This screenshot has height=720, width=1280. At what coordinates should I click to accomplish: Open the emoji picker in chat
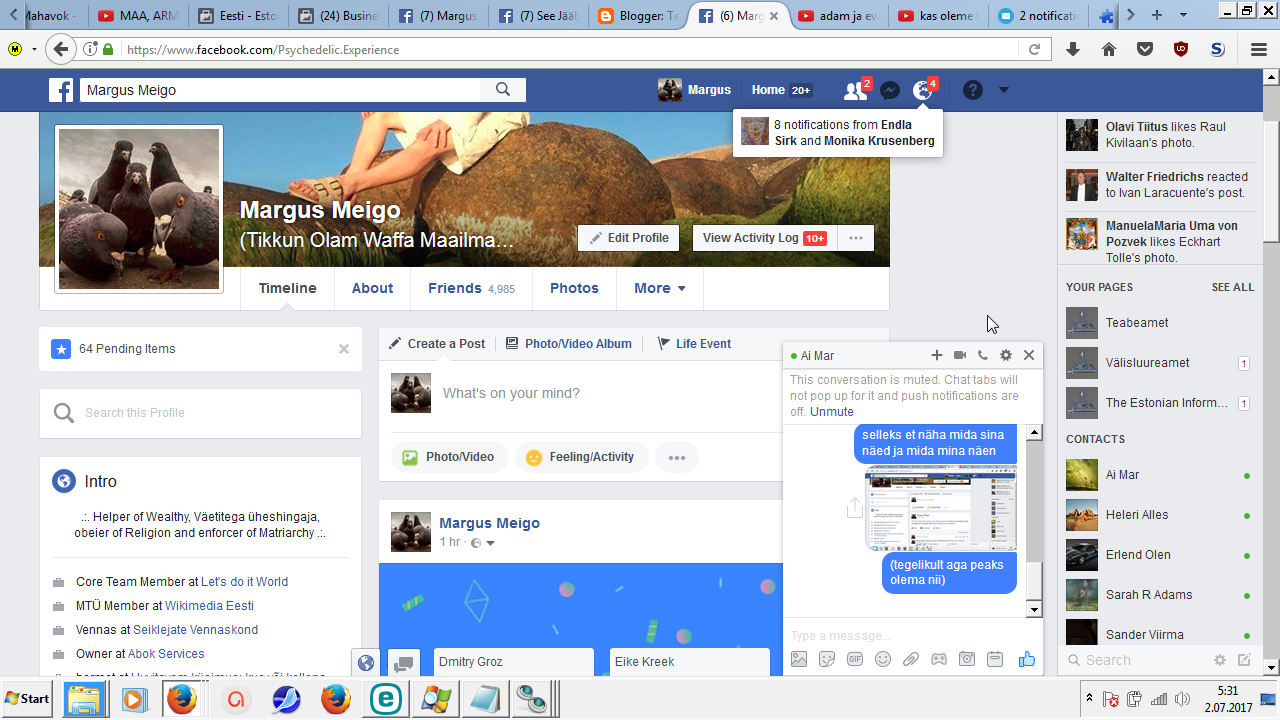tap(883, 659)
